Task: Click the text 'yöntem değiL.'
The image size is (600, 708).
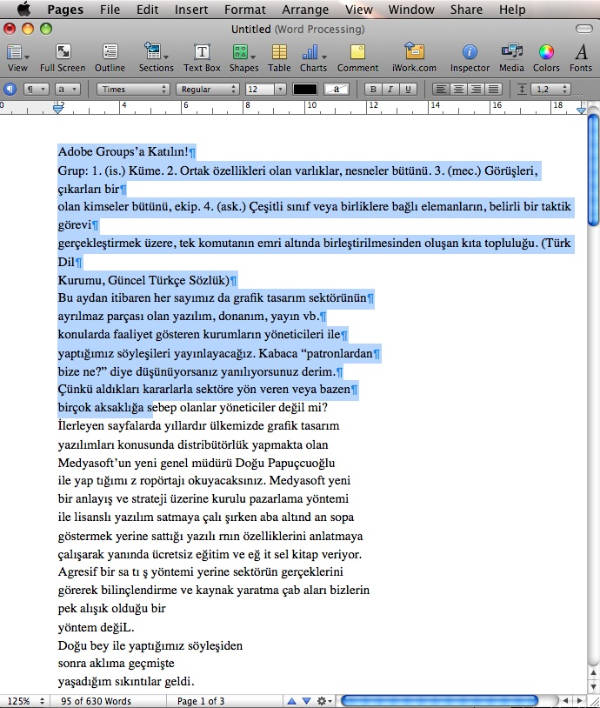Action: coord(96,628)
